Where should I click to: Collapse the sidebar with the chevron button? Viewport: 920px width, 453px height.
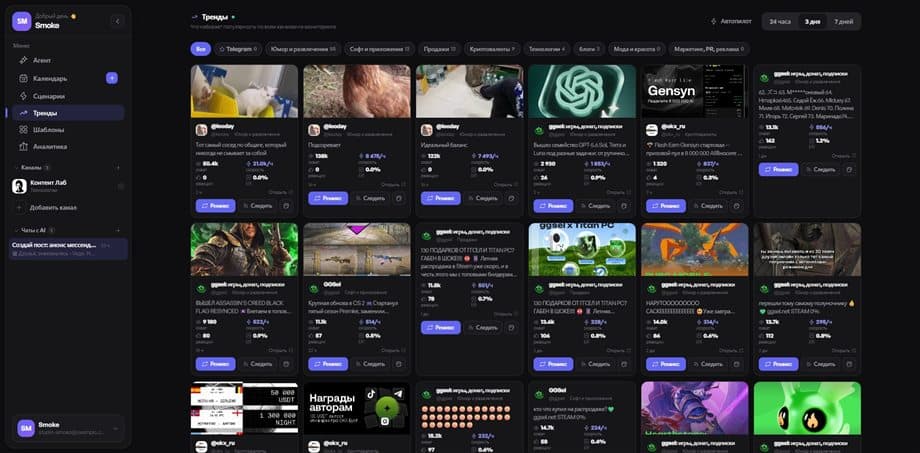coord(117,21)
